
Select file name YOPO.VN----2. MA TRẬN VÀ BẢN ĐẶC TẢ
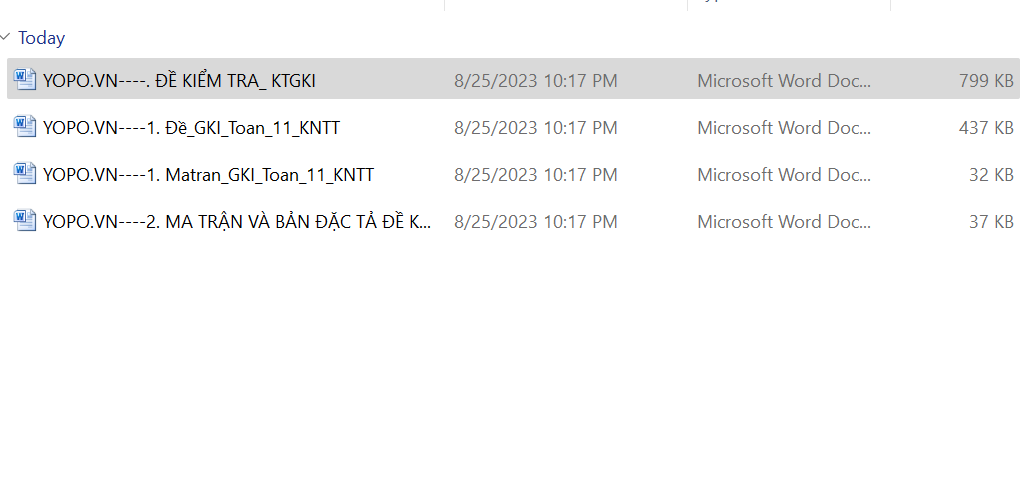coord(237,222)
